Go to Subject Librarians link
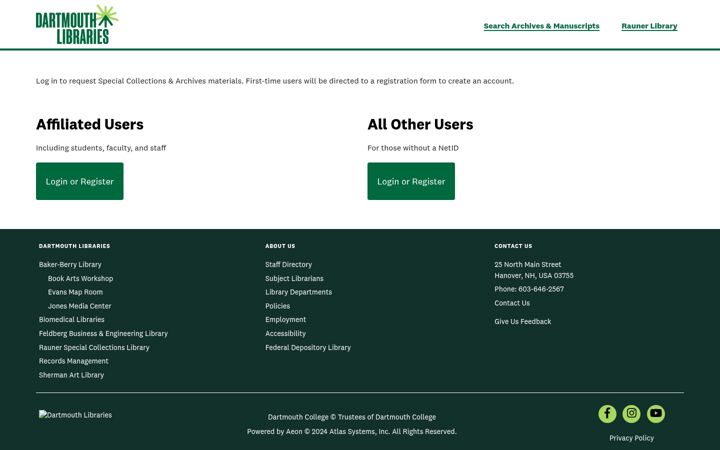The height and width of the screenshot is (450, 720). [x=294, y=278]
